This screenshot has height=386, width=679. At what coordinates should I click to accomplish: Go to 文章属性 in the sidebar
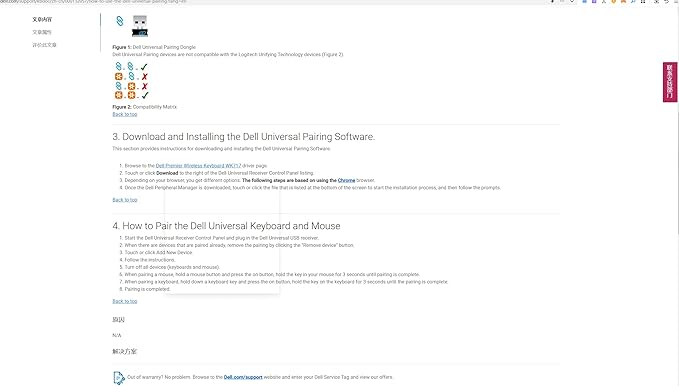click(x=42, y=32)
